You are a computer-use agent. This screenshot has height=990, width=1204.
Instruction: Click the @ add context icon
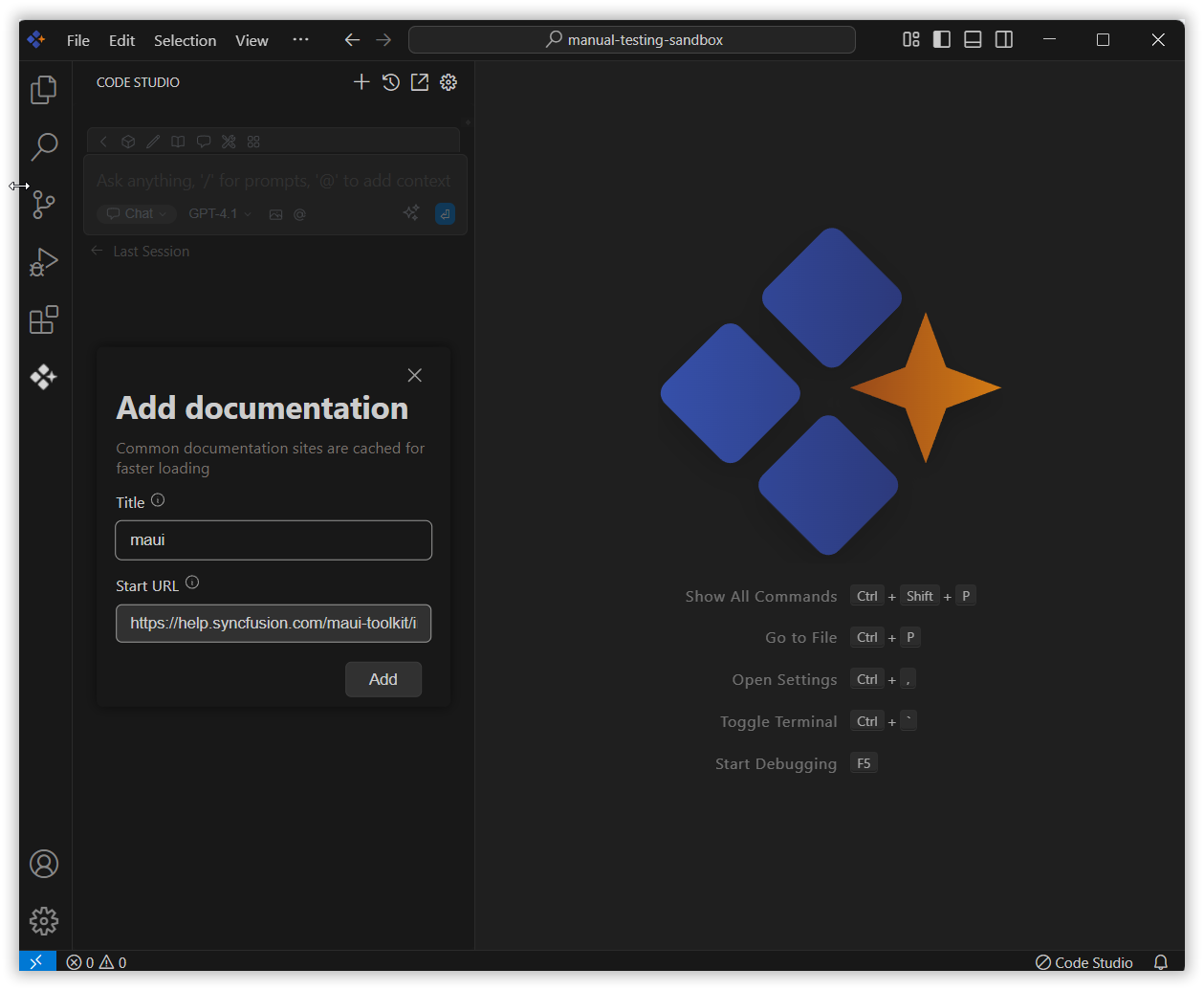[299, 214]
